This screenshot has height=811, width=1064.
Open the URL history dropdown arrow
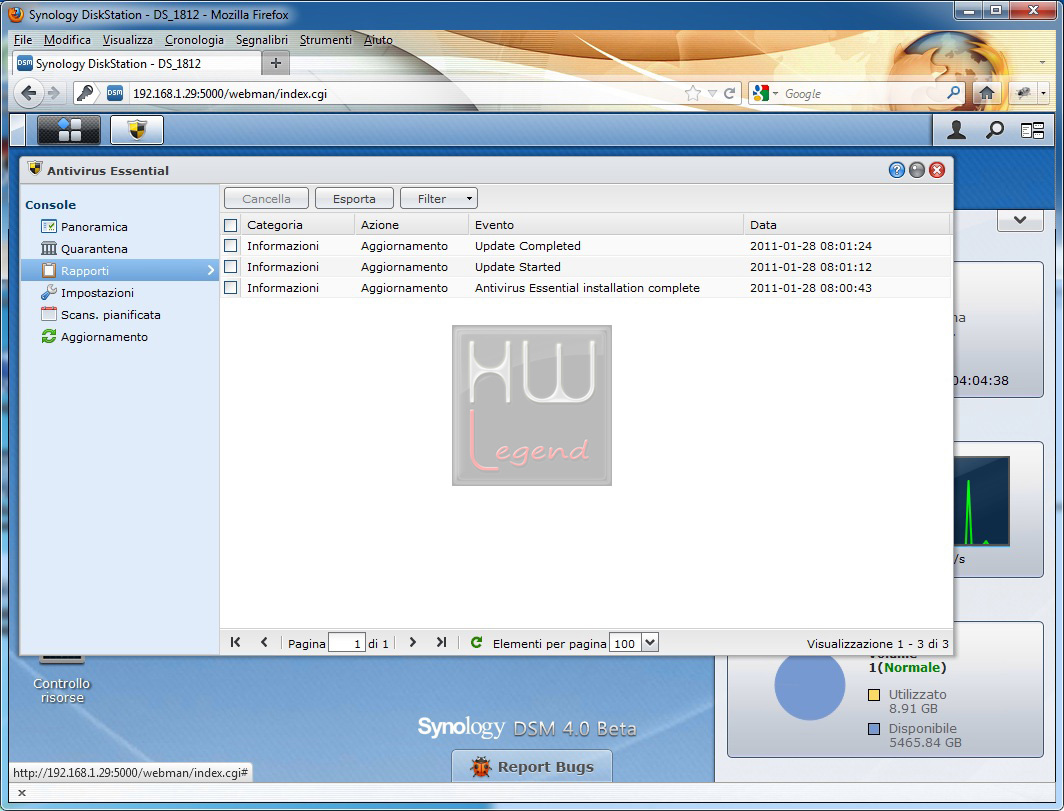(712, 94)
